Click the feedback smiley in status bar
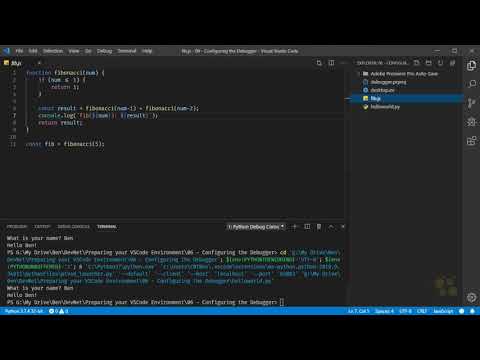 point(461,311)
